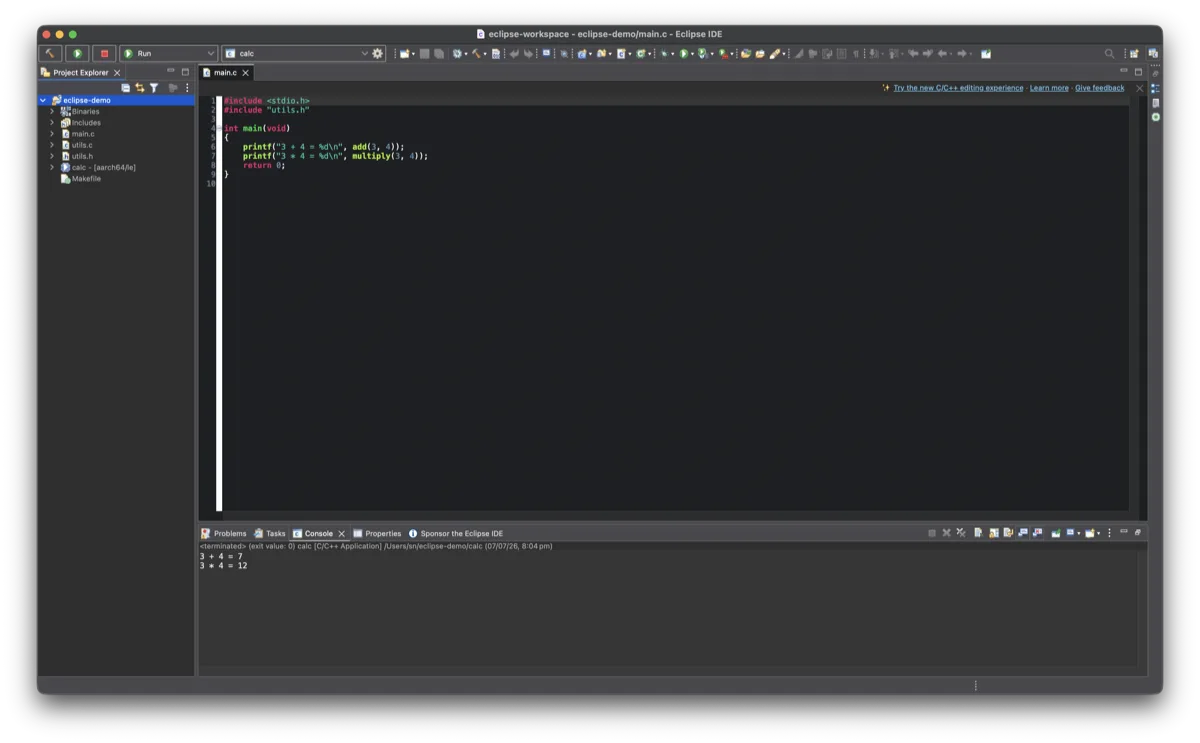The image size is (1200, 743).
Task: Click the red Stop launch button
Action: click(104, 53)
